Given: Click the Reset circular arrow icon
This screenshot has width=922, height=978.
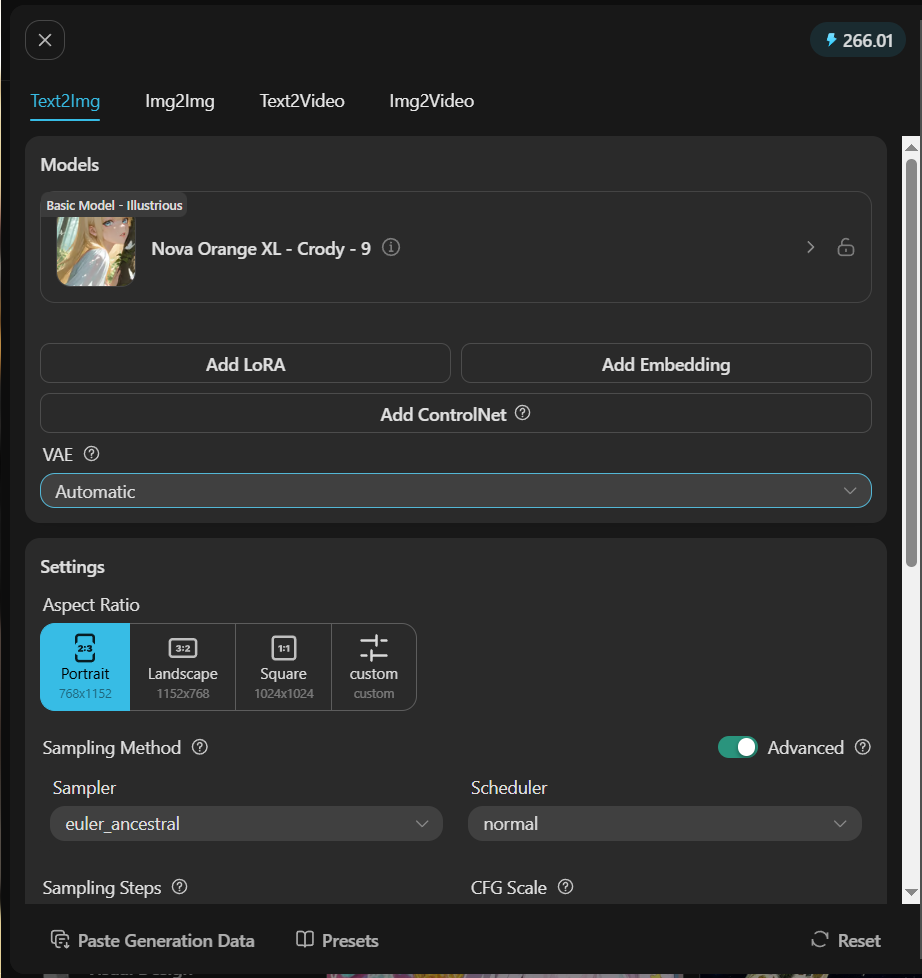Looking at the screenshot, I should point(820,939).
